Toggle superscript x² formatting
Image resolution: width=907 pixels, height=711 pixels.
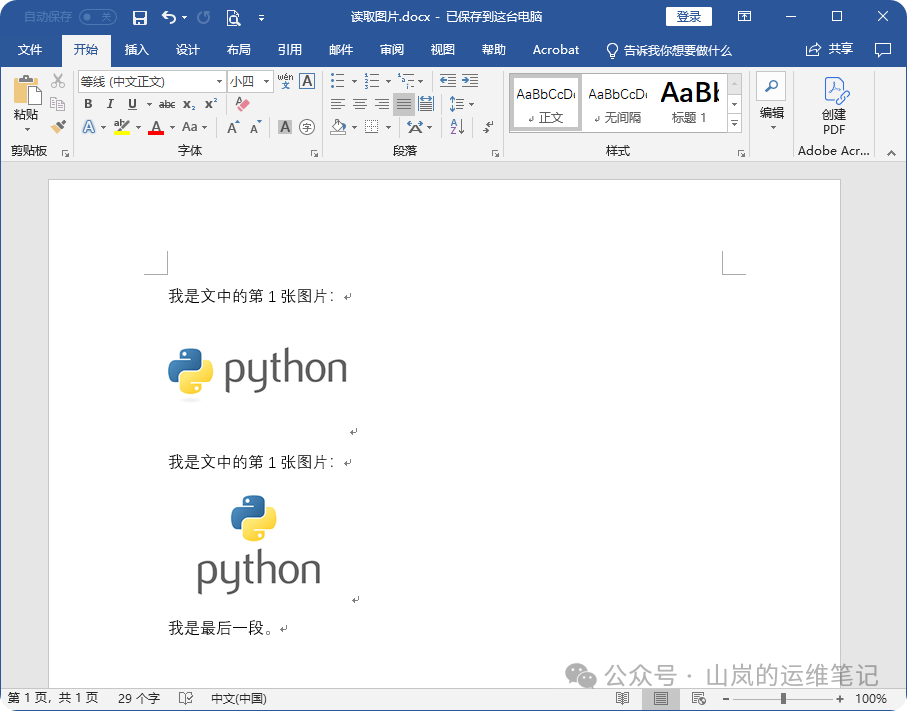[211, 104]
